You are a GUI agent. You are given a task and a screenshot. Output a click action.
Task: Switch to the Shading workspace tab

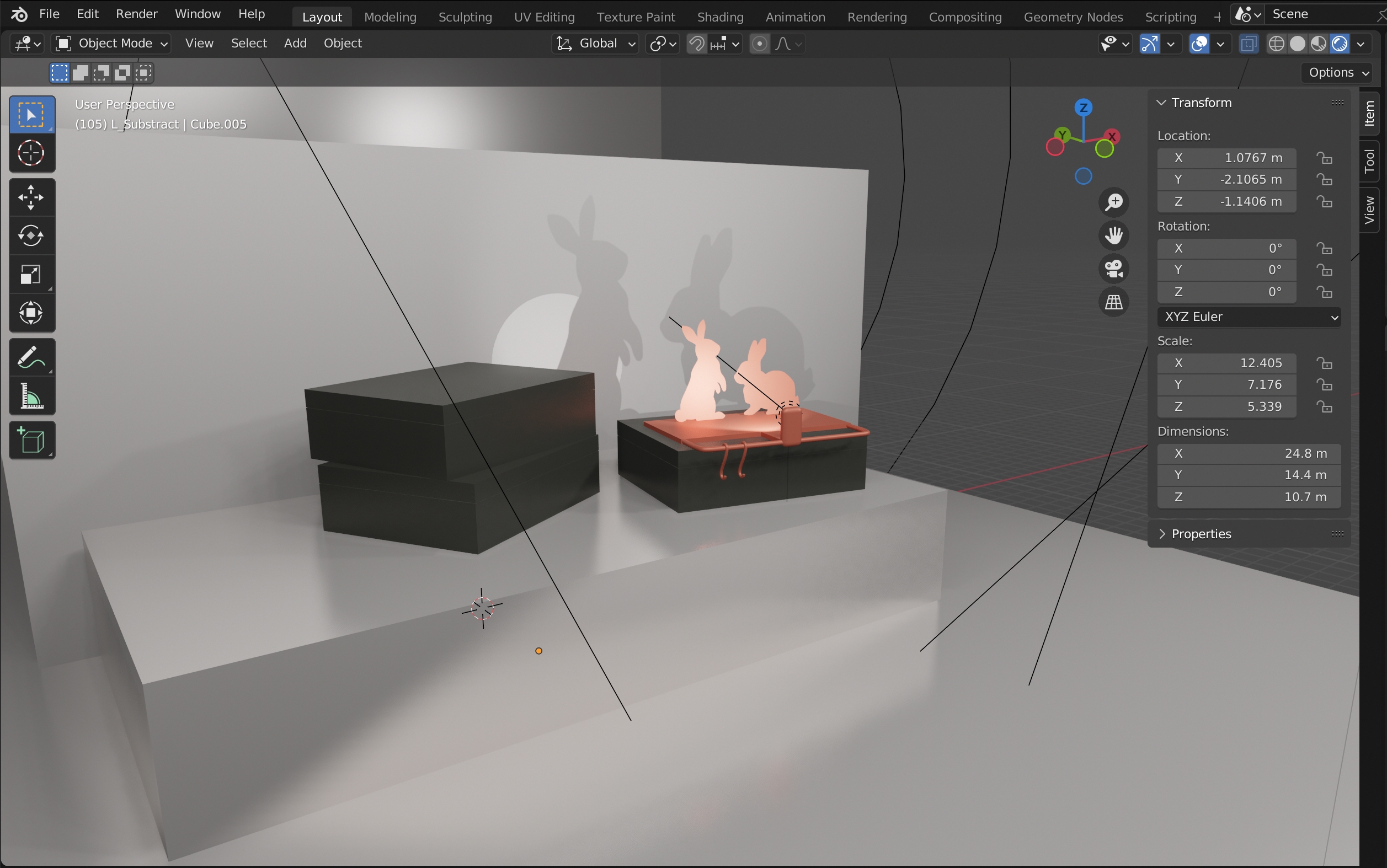719,17
